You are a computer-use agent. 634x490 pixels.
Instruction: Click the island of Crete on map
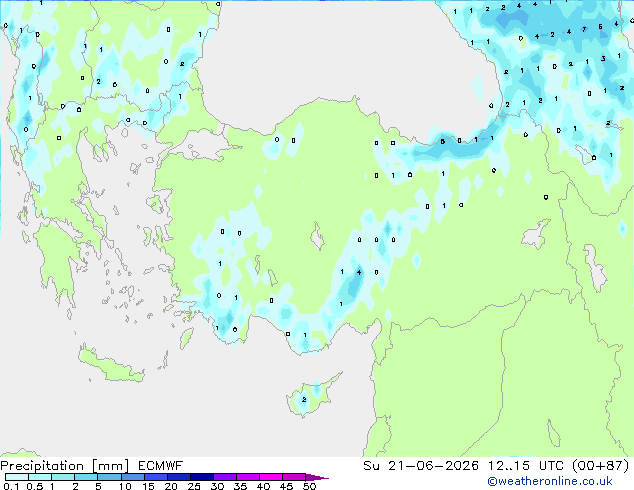tap(111, 364)
